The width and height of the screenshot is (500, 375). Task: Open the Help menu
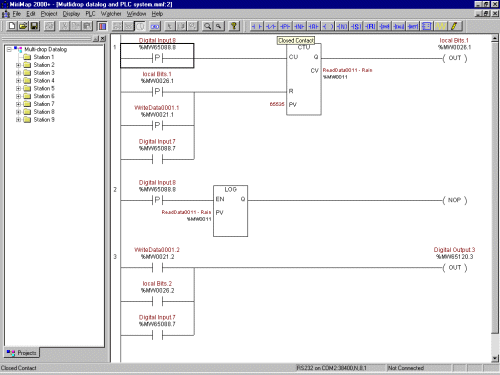click(157, 14)
